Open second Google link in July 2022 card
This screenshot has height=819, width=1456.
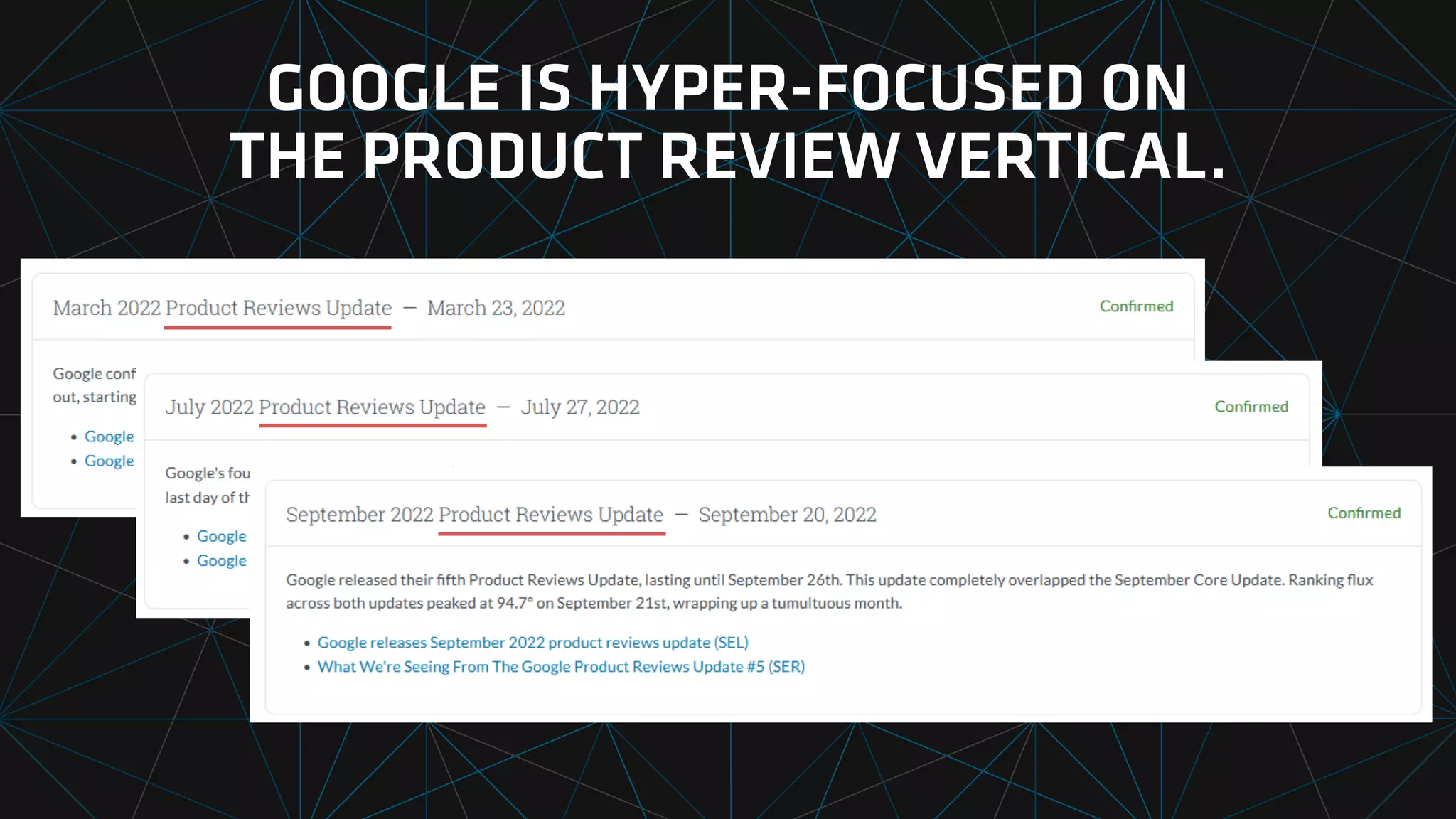point(222,561)
